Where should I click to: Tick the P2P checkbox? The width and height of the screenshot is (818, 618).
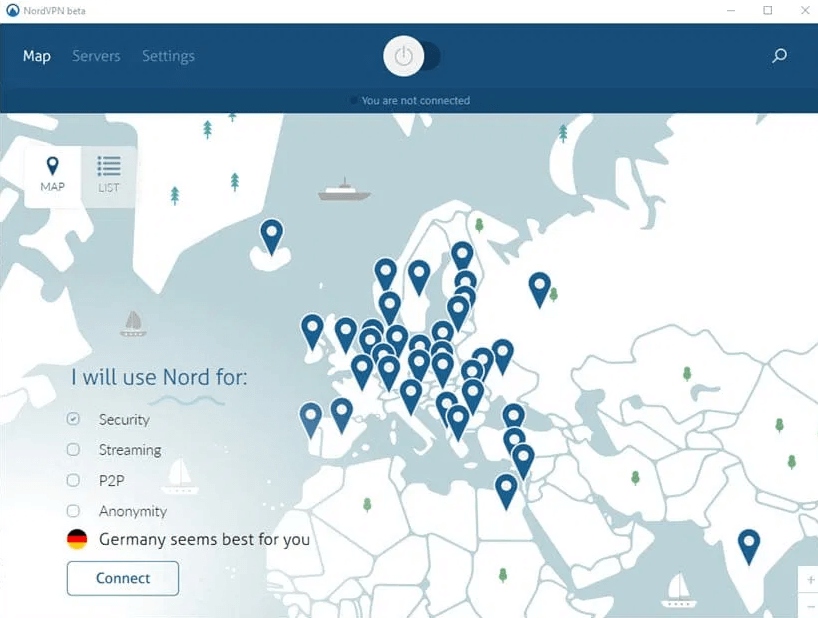tap(73, 480)
